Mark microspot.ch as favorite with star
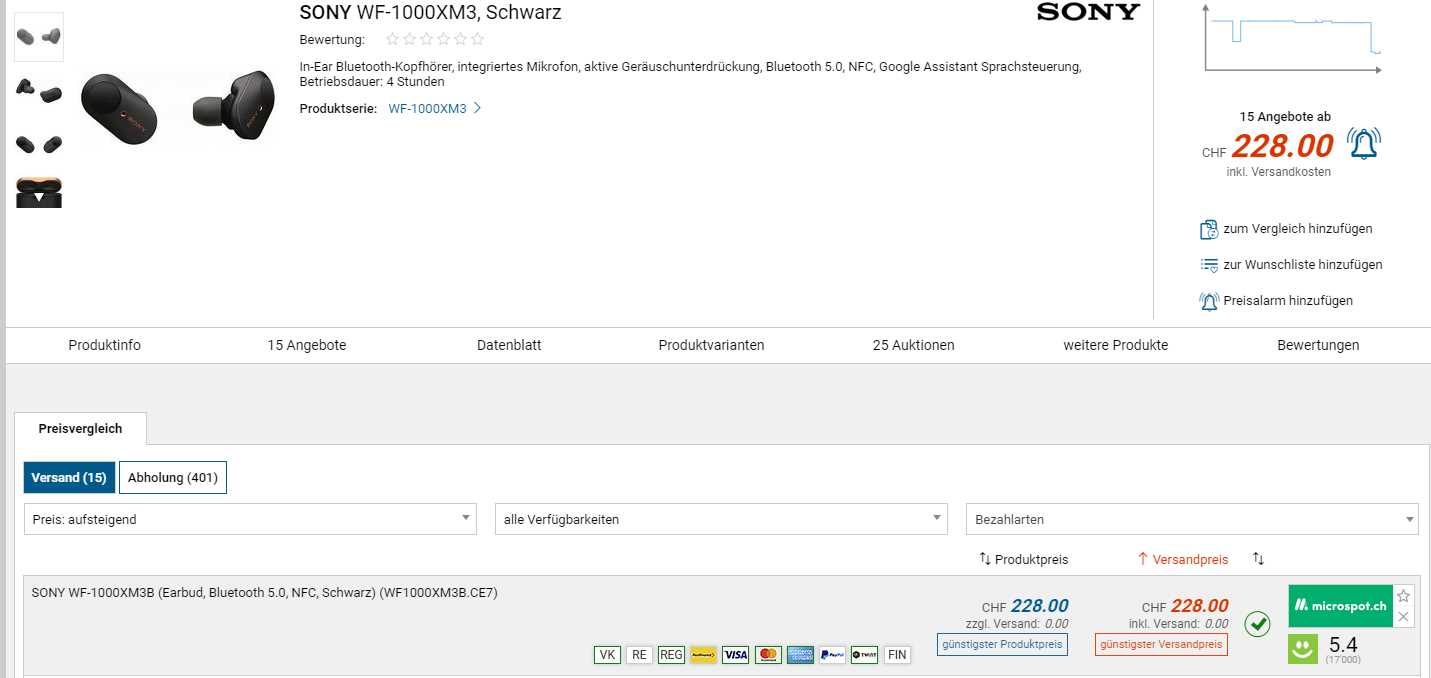The height and width of the screenshot is (678, 1431). 1403,596
